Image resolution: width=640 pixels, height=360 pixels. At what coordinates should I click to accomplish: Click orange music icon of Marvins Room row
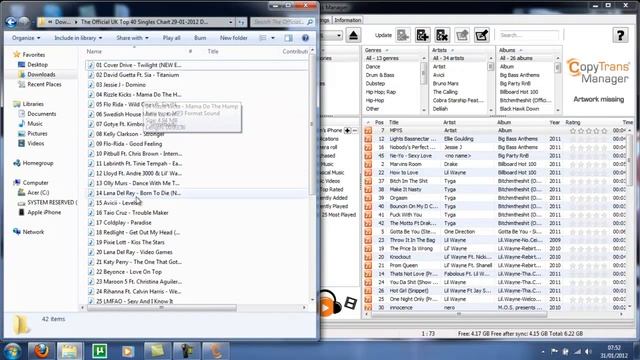[x=368, y=164]
